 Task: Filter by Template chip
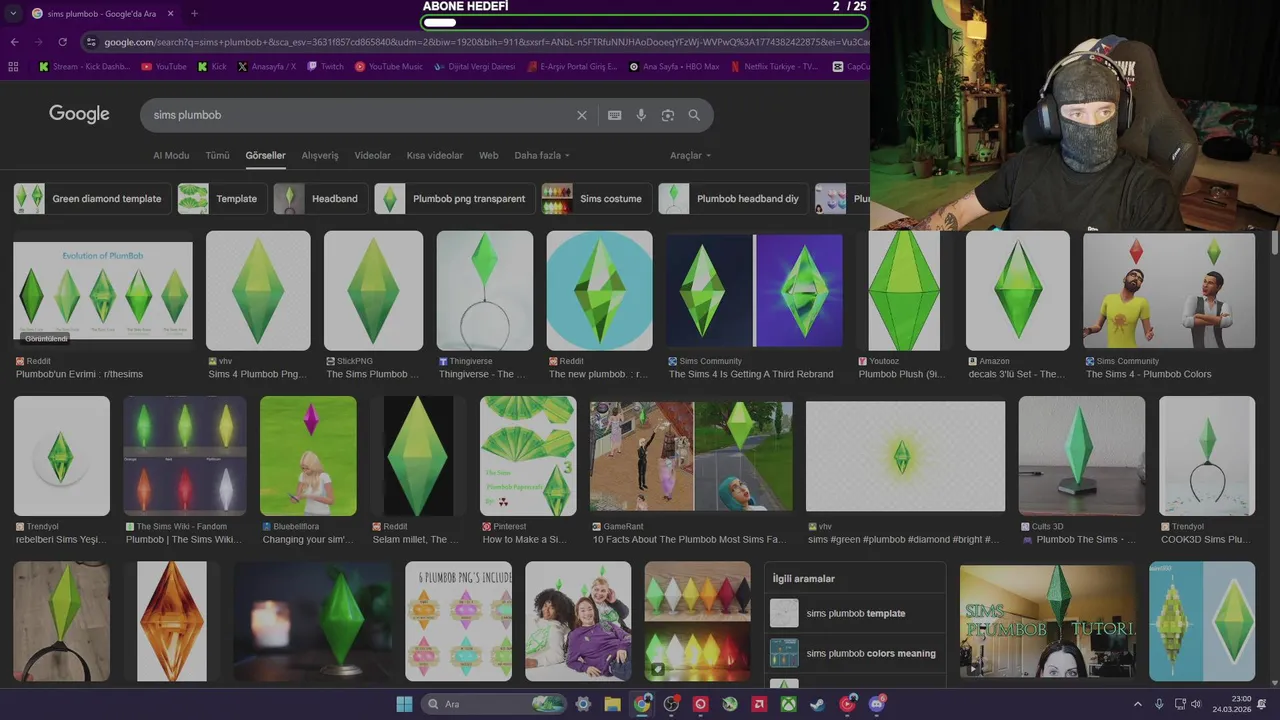click(222, 199)
